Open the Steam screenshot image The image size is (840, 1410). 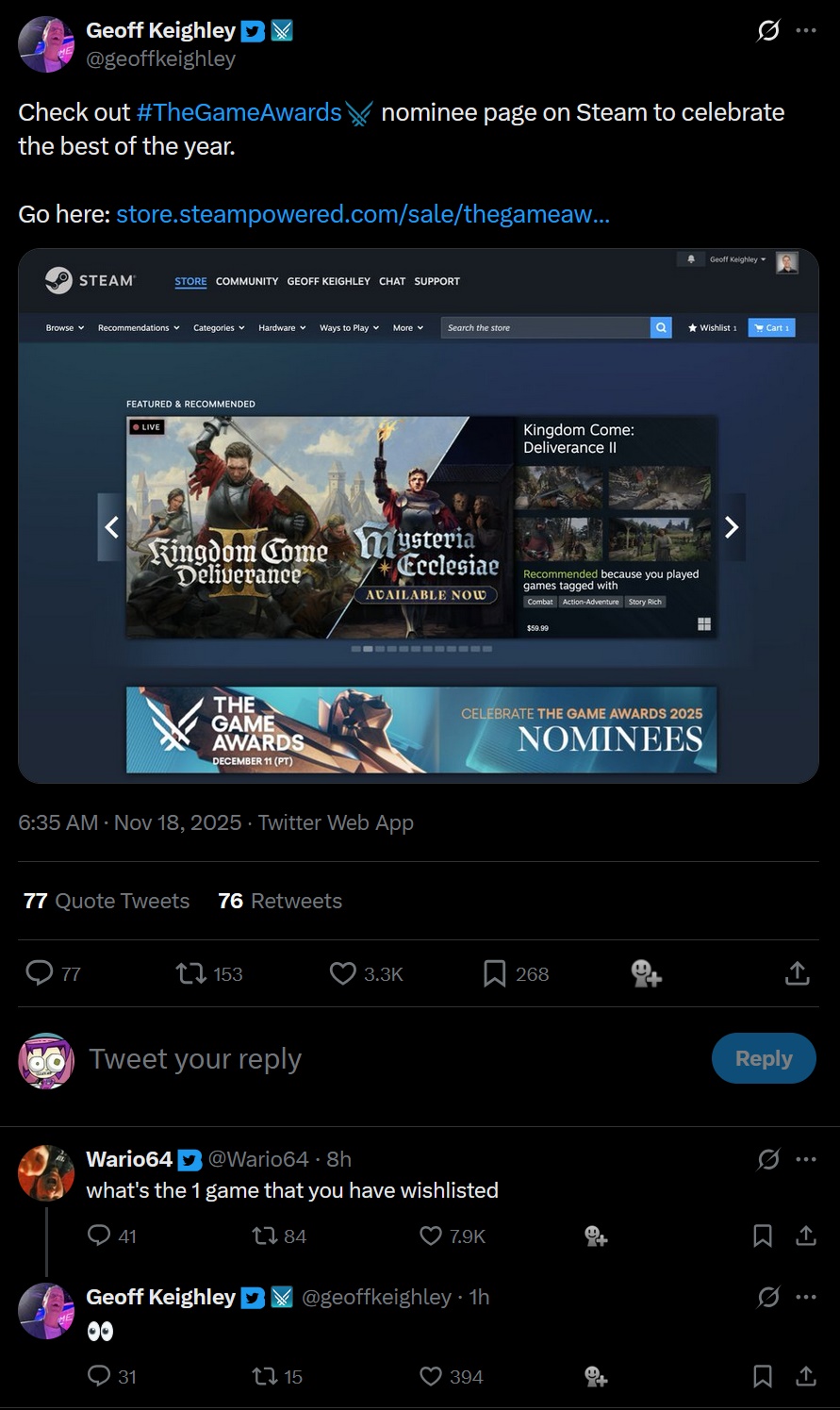click(x=419, y=516)
